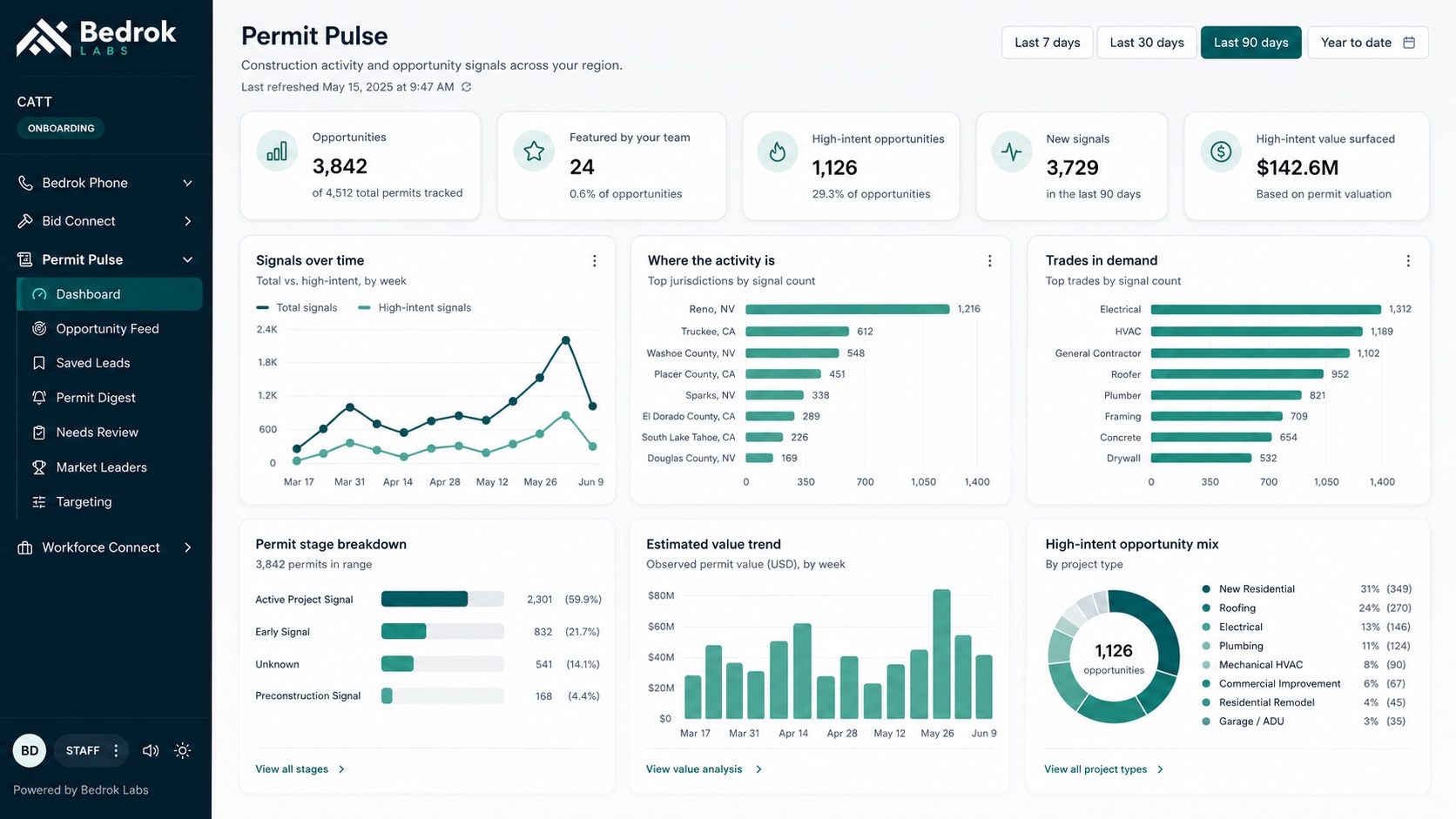
Task: Click the New Residential legend color dot
Action: tap(1206, 589)
